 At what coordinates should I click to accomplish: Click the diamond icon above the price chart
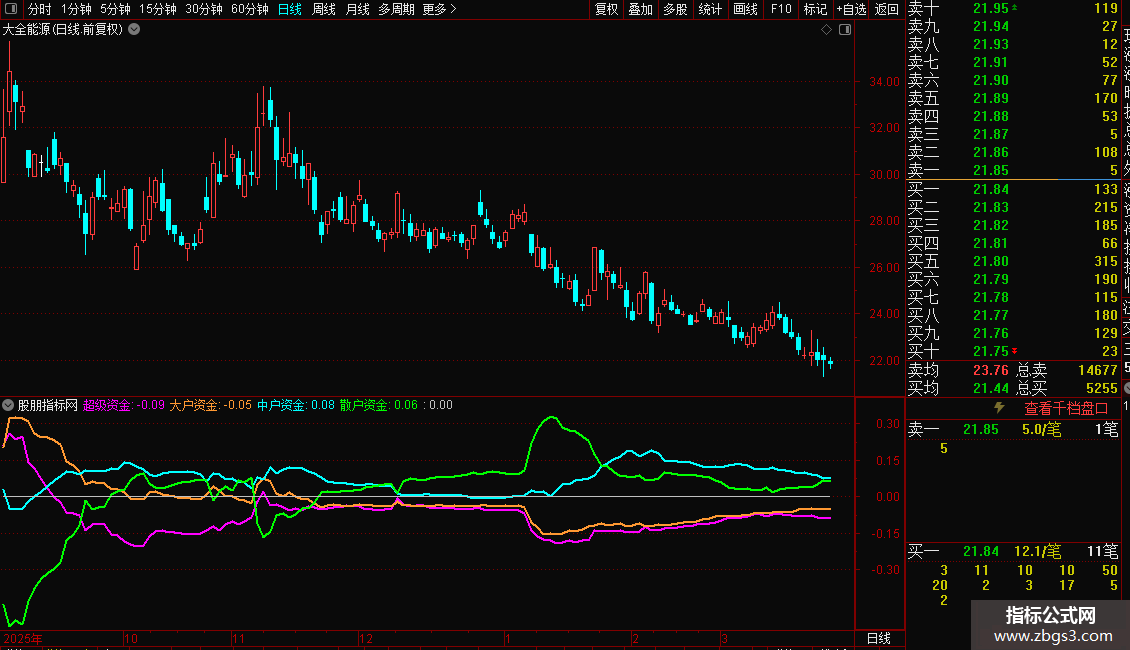coord(827,30)
